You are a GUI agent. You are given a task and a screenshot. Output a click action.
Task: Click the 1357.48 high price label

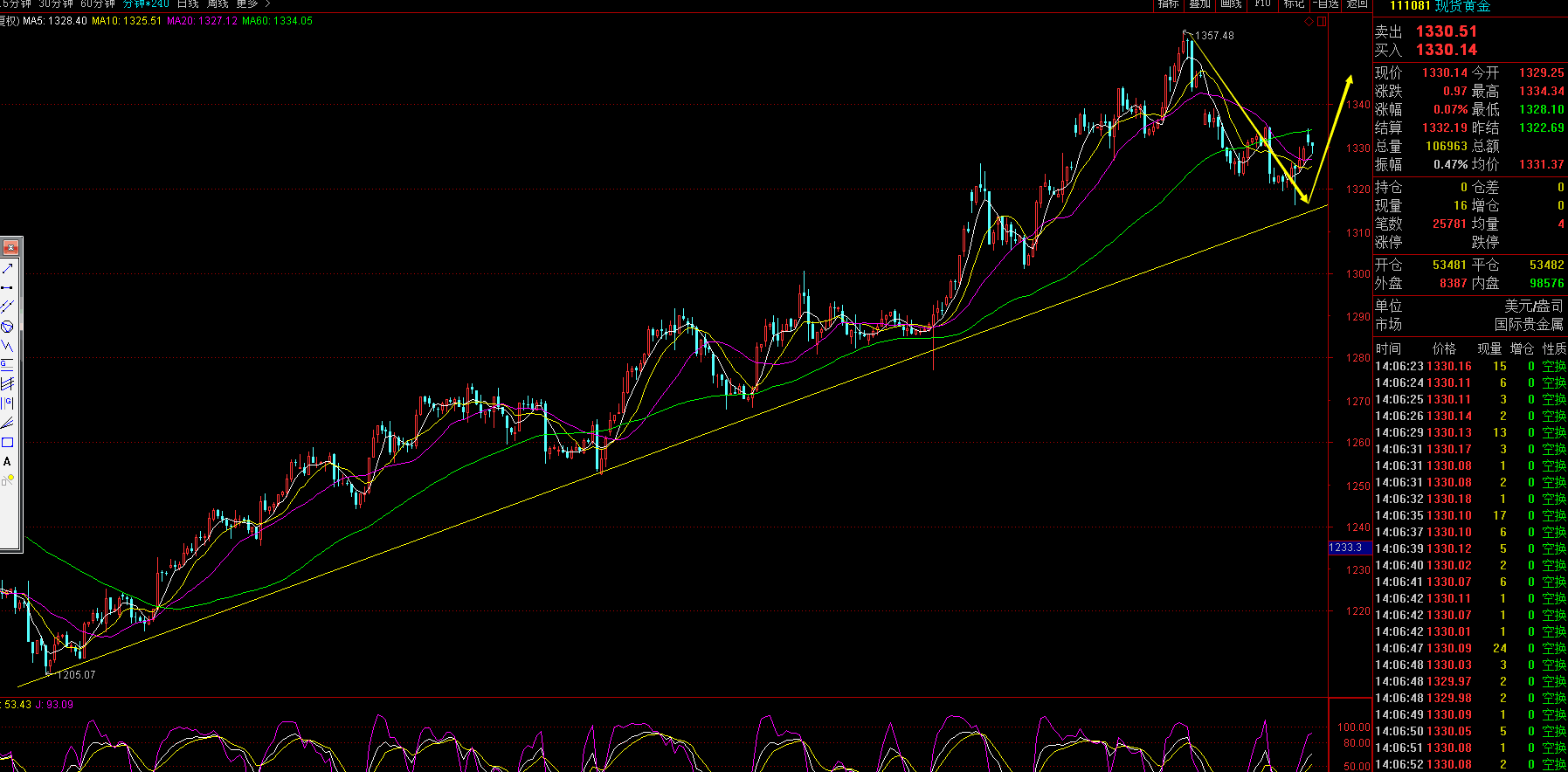point(1215,36)
